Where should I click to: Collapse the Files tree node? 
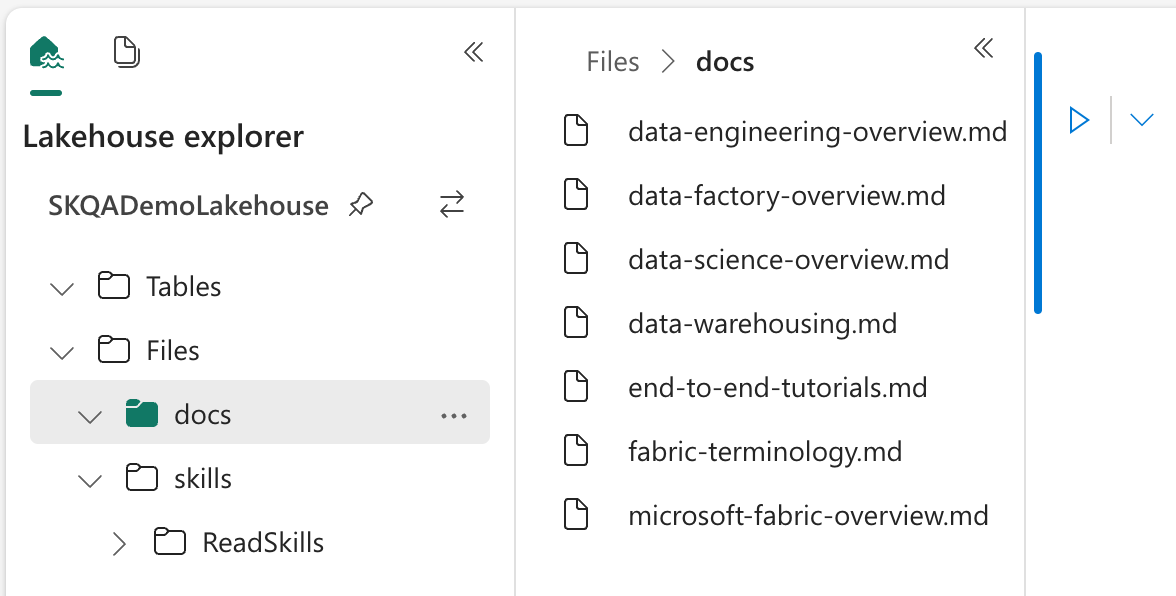click(63, 352)
